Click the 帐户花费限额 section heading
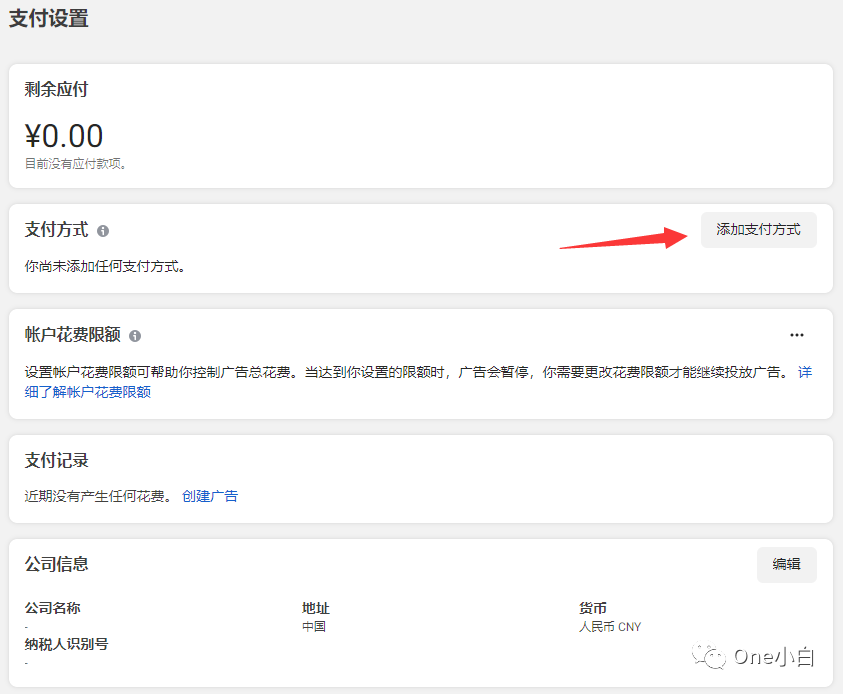The image size is (843, 694). click(71, 333)
